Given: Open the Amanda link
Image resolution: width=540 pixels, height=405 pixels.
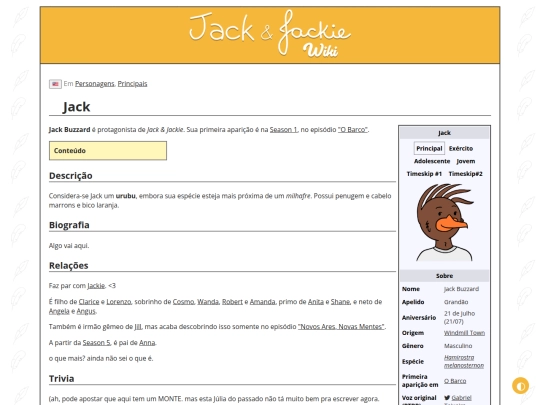Looking at the screenshot, I should (x=262, y=302).
